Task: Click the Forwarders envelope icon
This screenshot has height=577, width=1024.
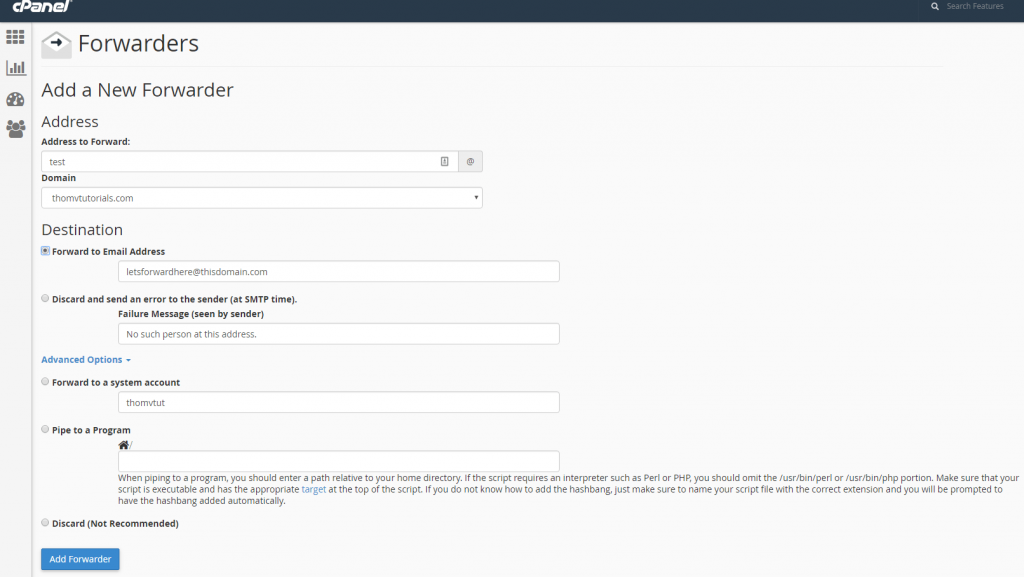Action: click(56, 45)
